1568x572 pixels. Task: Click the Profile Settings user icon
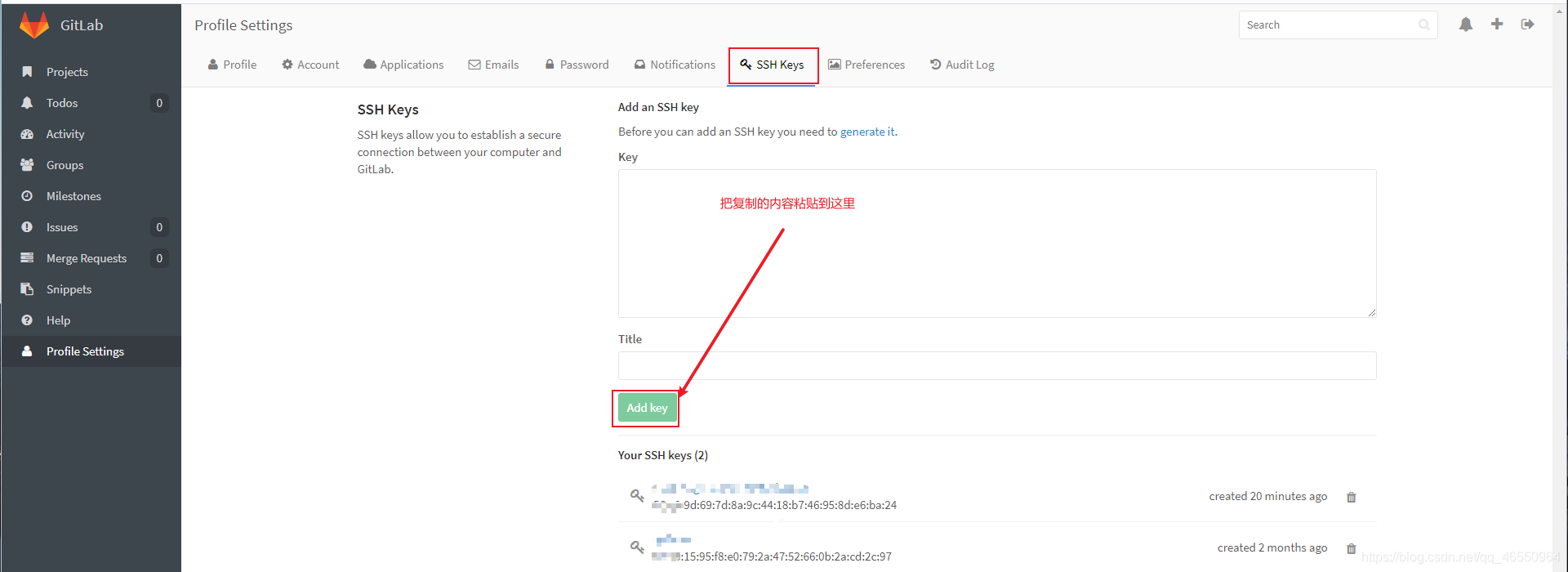coord(27,351)
